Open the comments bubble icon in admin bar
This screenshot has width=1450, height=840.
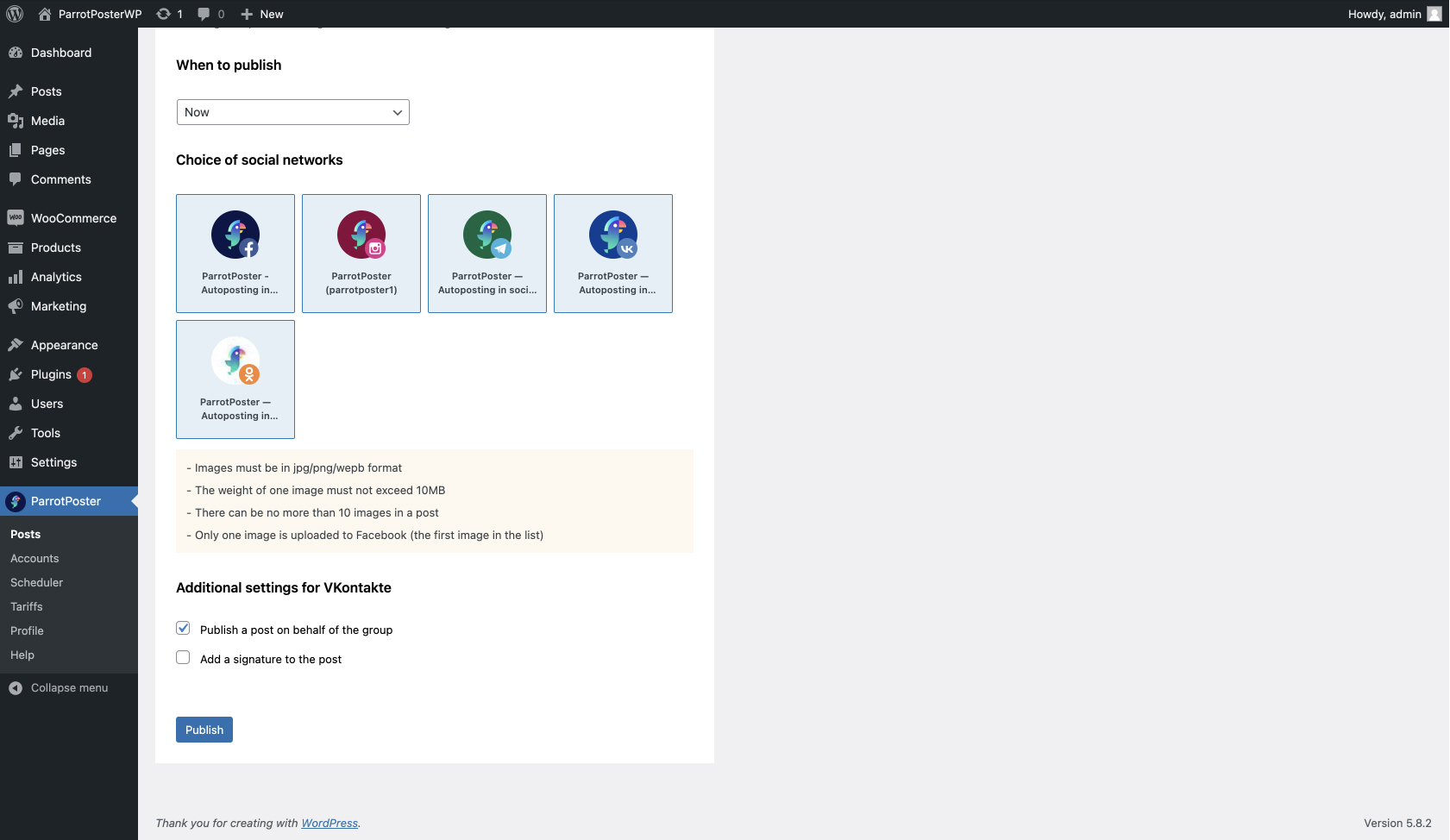[x=204, y=14]
